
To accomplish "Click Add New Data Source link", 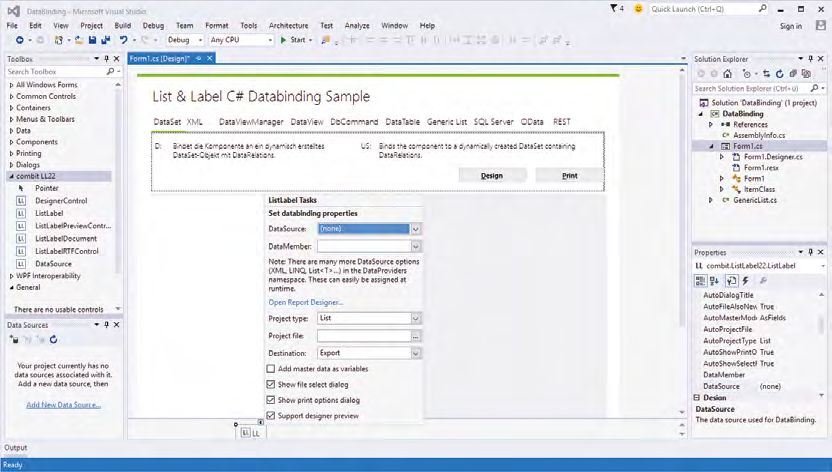I will tap(64, 405).
